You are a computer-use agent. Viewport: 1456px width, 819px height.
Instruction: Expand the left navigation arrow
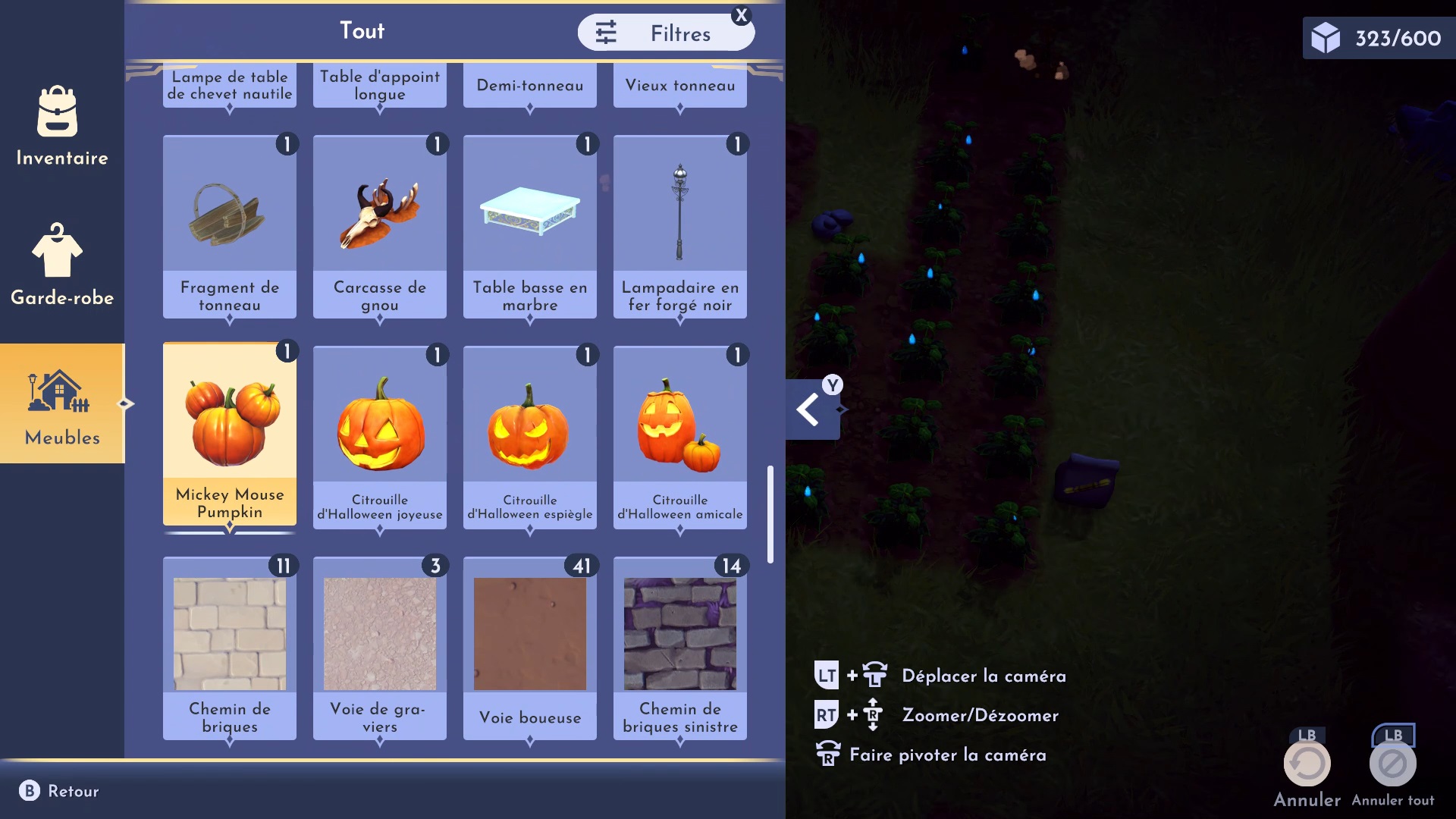coord(808,409)
